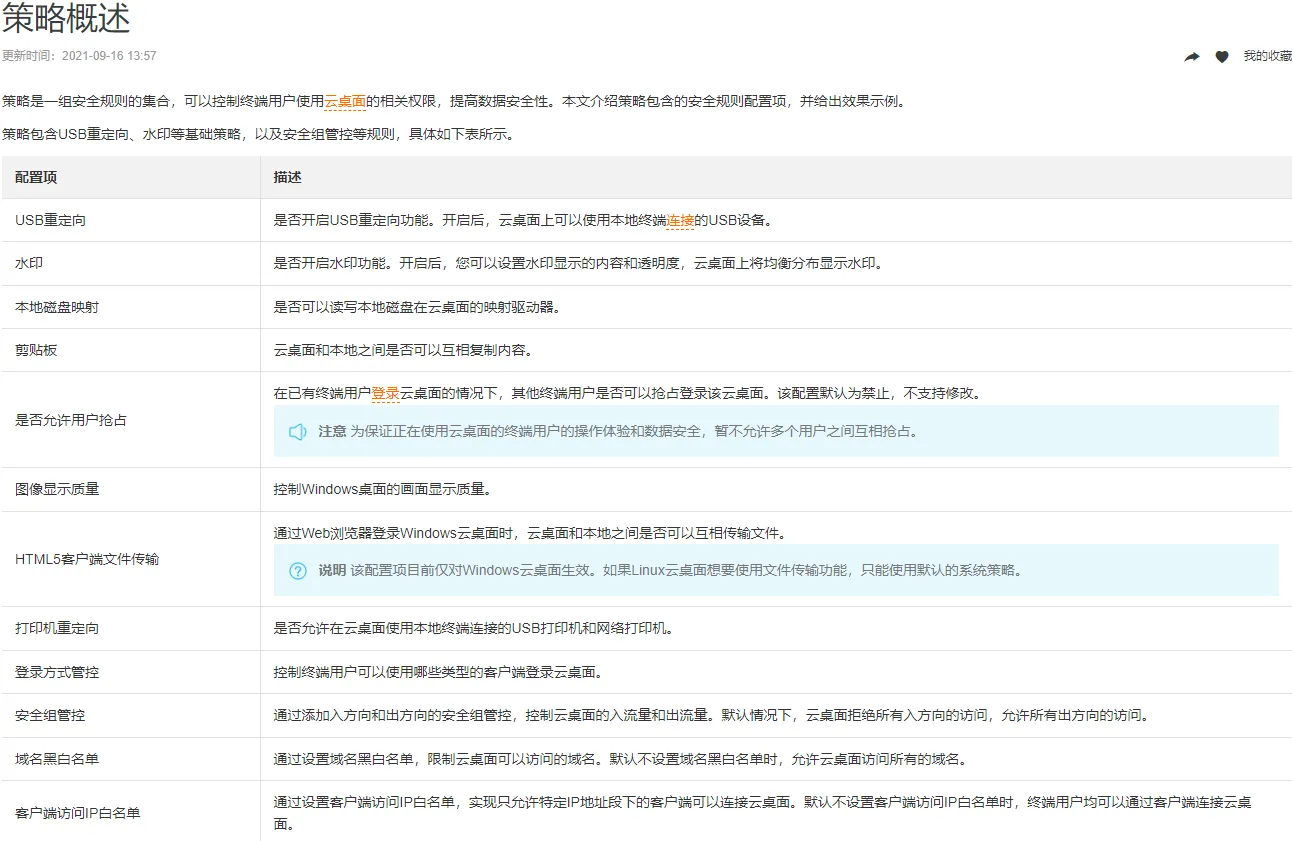Click the heart favorite icon

tap(1221, 57)
